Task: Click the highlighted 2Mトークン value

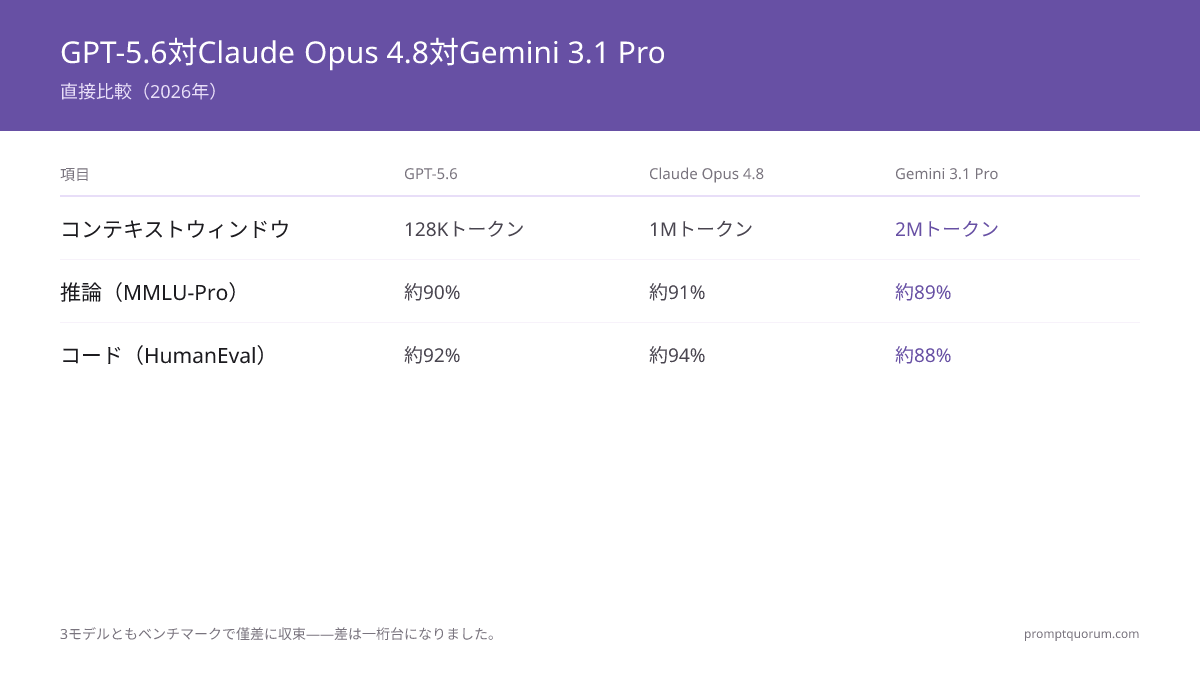Action: pyautogui.click(x=947, y=229)
